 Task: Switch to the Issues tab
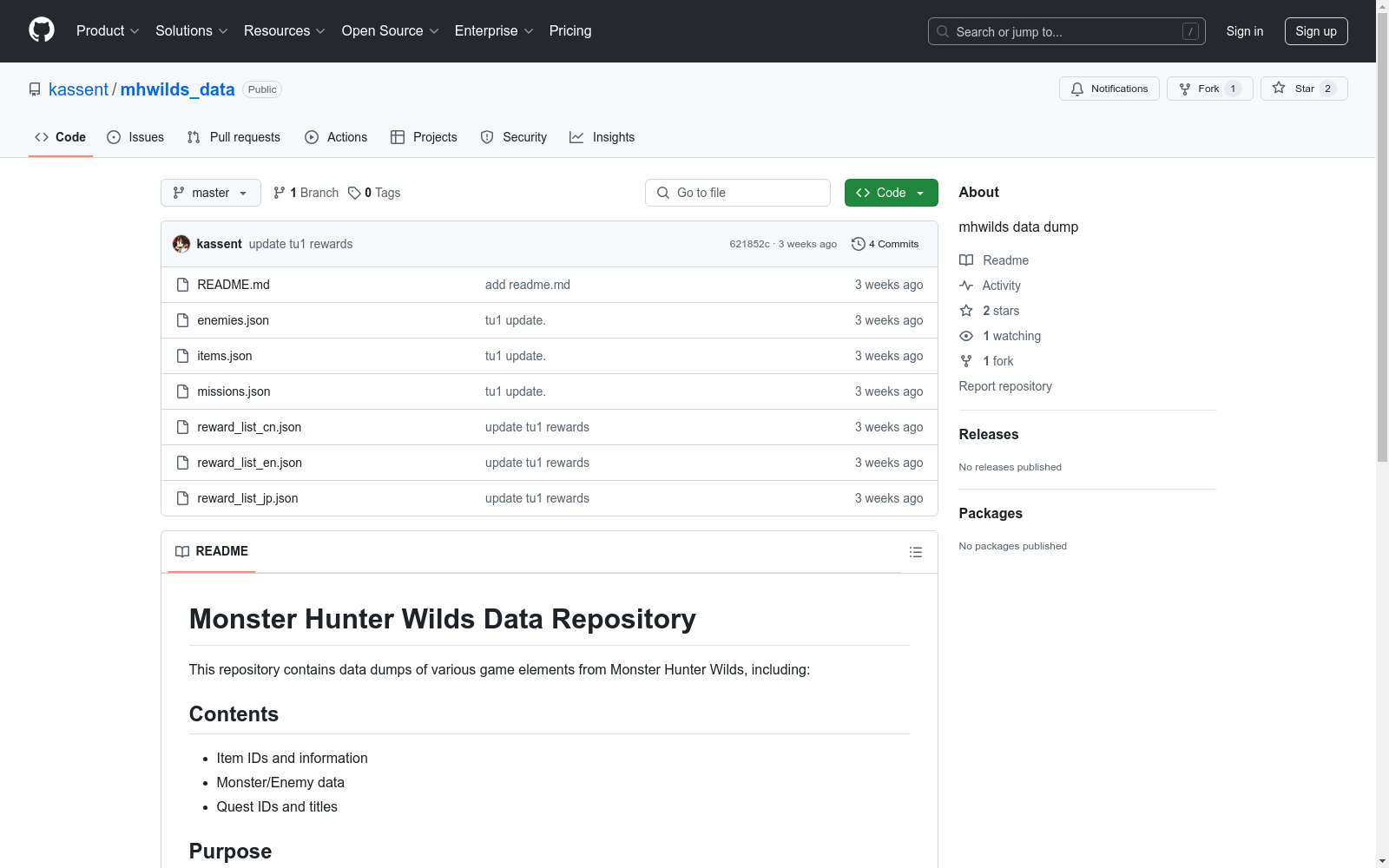click(135, 137)
